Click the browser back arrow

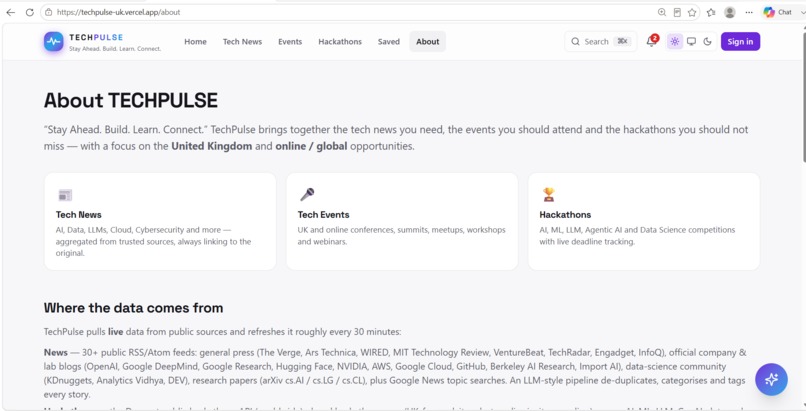10,12
